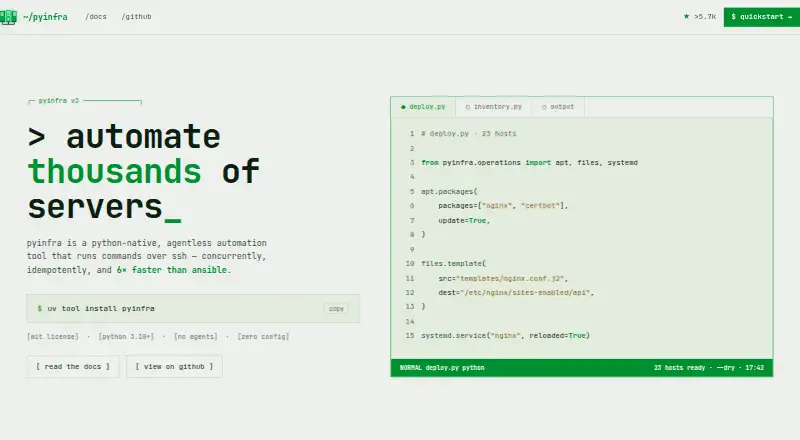Click the 'files.template(' code line

tap(454, 263)
